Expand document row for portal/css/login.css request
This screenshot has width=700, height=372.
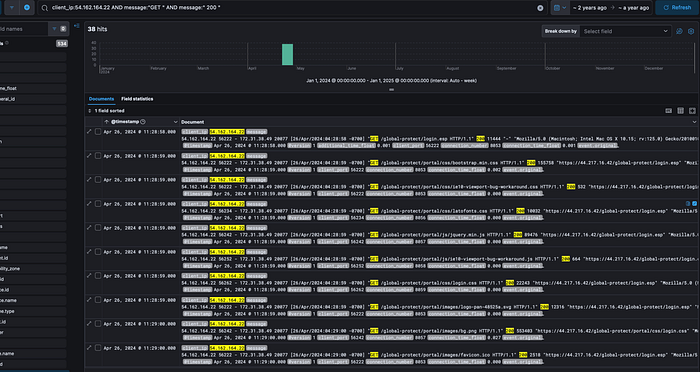click(x=89, y=276)
